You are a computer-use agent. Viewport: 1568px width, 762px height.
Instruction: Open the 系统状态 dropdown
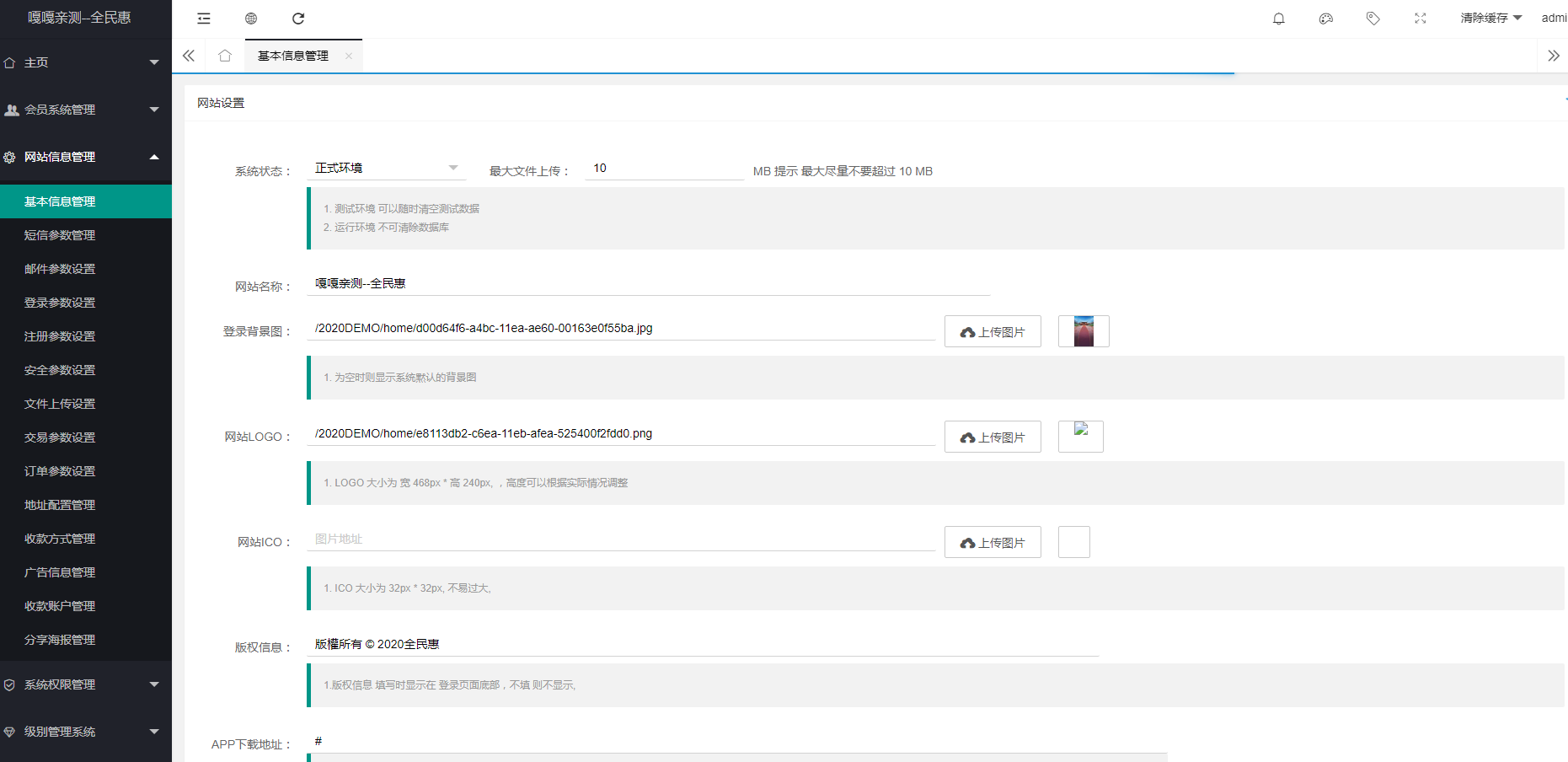(386, 169)
